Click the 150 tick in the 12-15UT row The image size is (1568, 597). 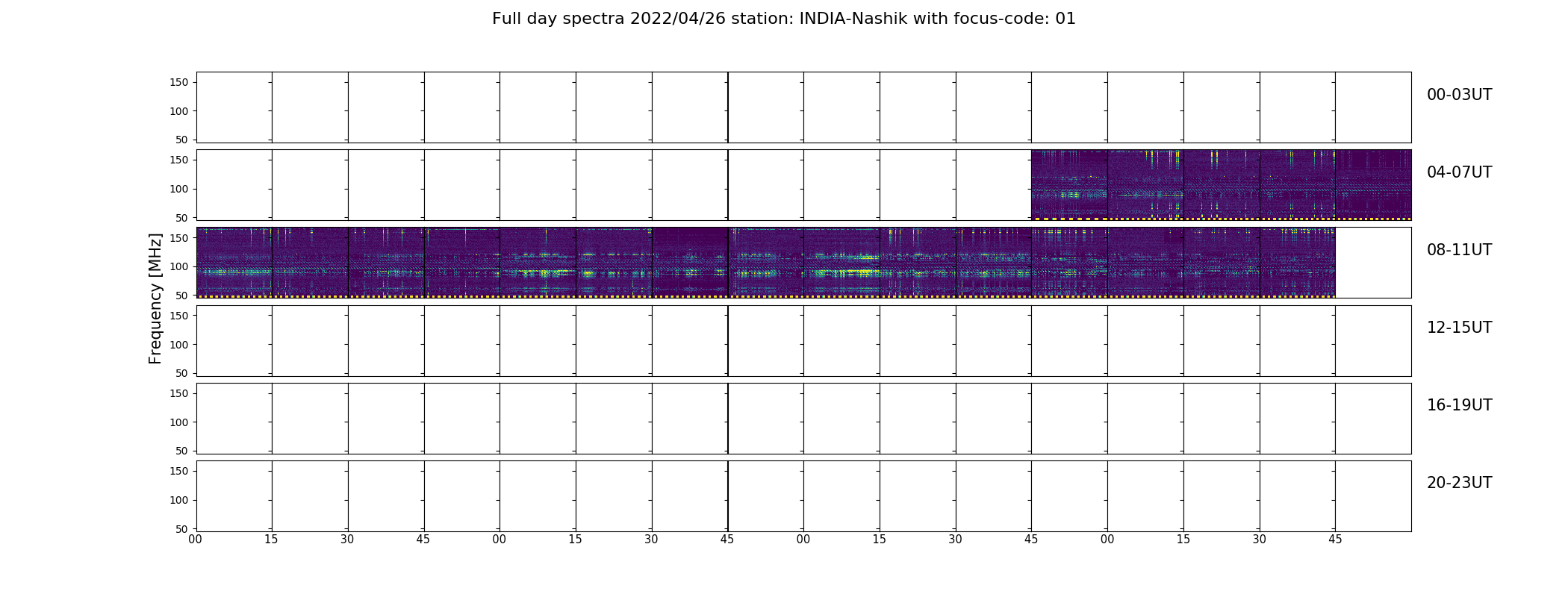[179, 316]
